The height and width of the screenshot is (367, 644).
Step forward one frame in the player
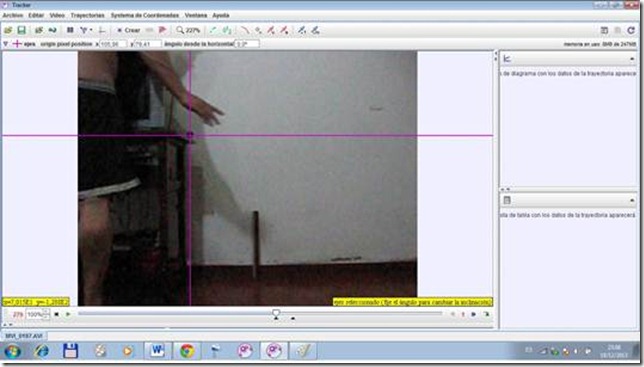(x=474, y=314)
